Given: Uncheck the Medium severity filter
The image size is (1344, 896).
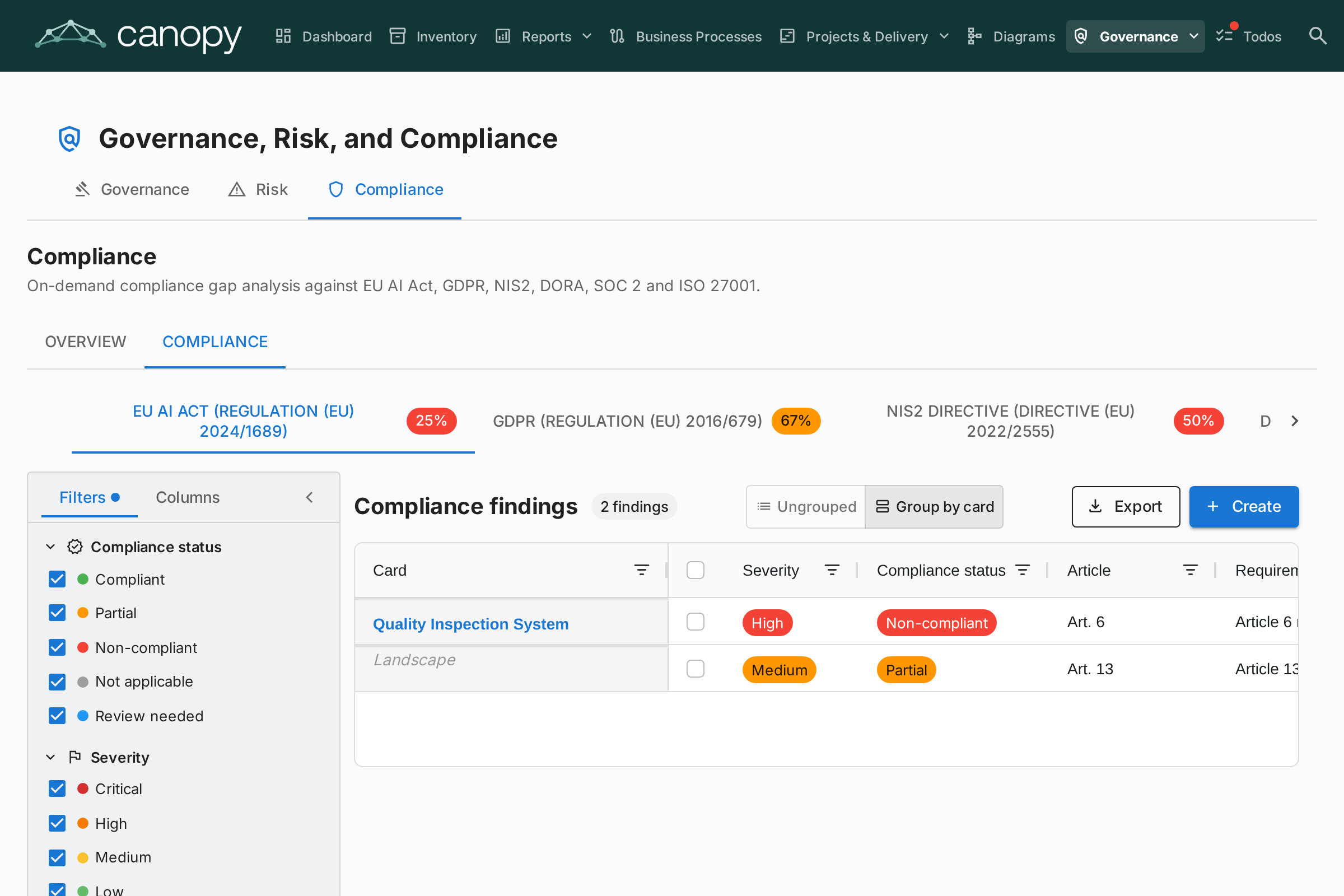Looking at the screenshot, I should [57, 857].
